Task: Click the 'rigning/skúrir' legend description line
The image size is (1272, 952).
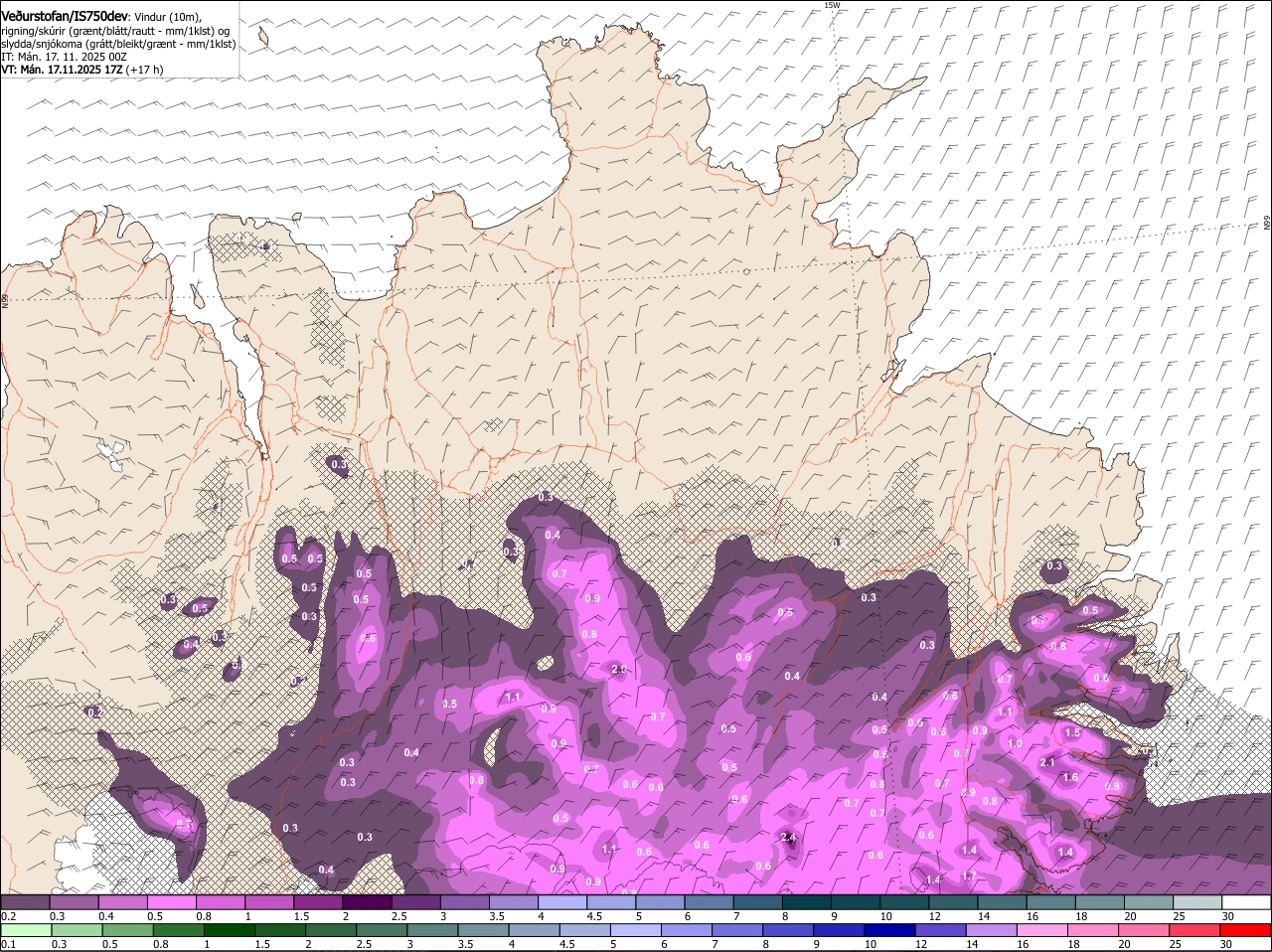Action: [x=115, y=31]
